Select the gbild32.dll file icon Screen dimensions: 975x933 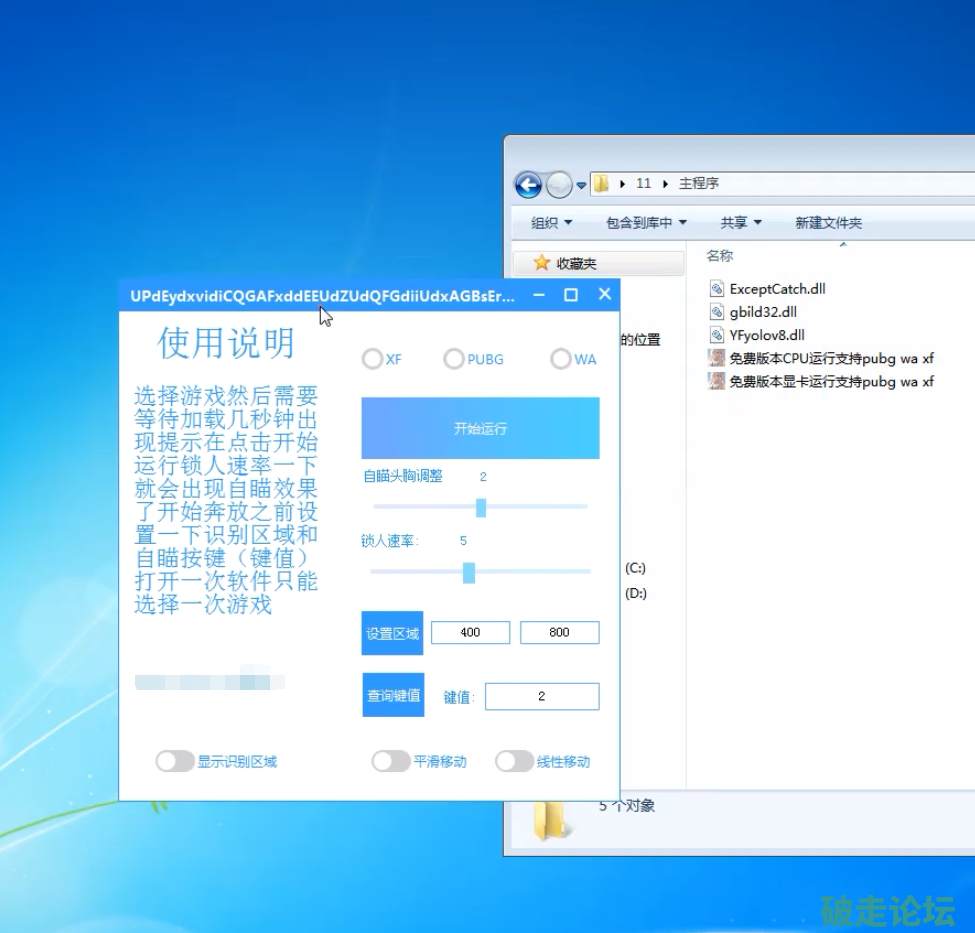(717, 311)
